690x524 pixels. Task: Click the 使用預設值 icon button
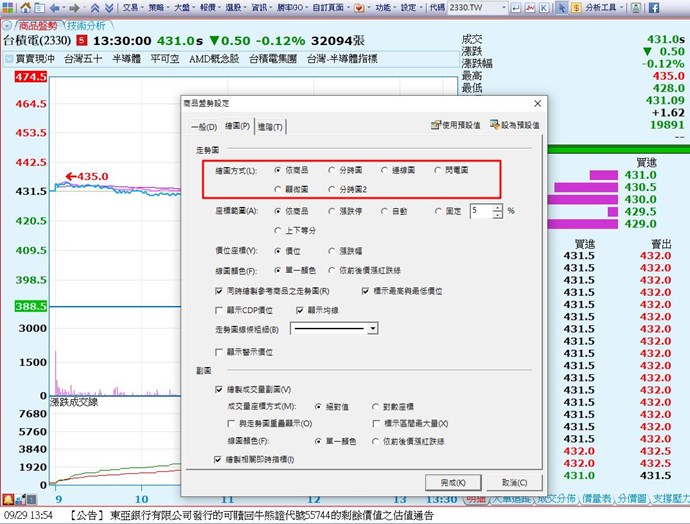click(434, 125)
